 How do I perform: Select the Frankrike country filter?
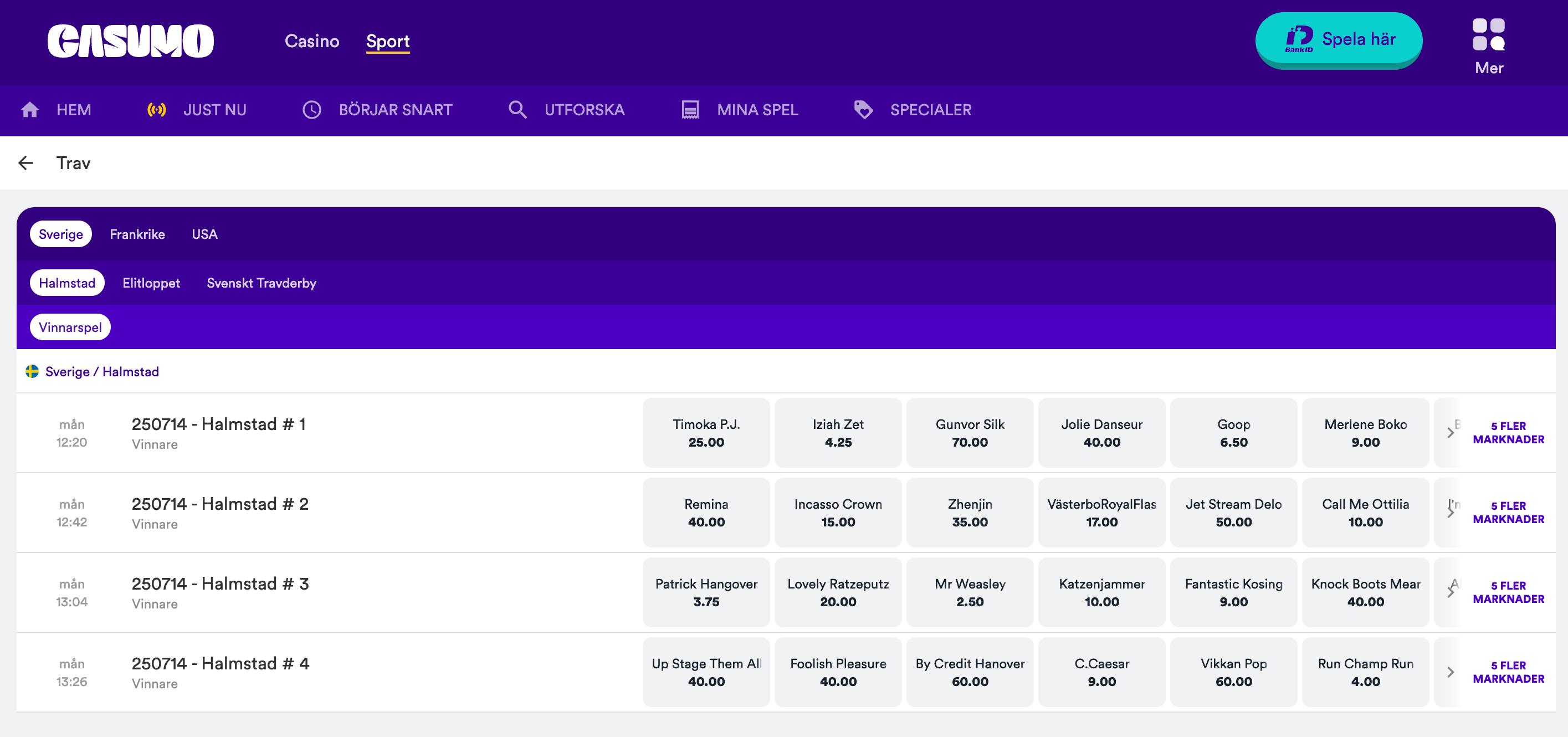137,234
